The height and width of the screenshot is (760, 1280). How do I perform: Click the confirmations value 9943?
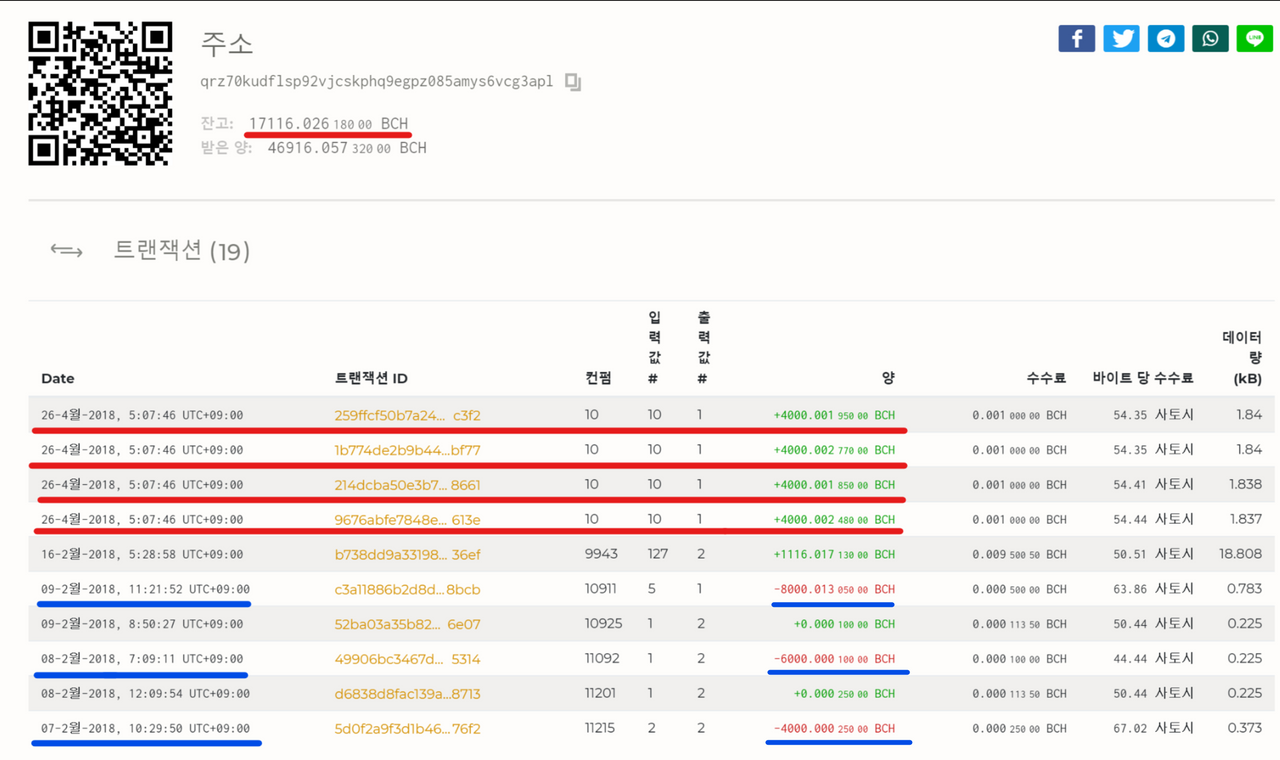coord(601,554)
